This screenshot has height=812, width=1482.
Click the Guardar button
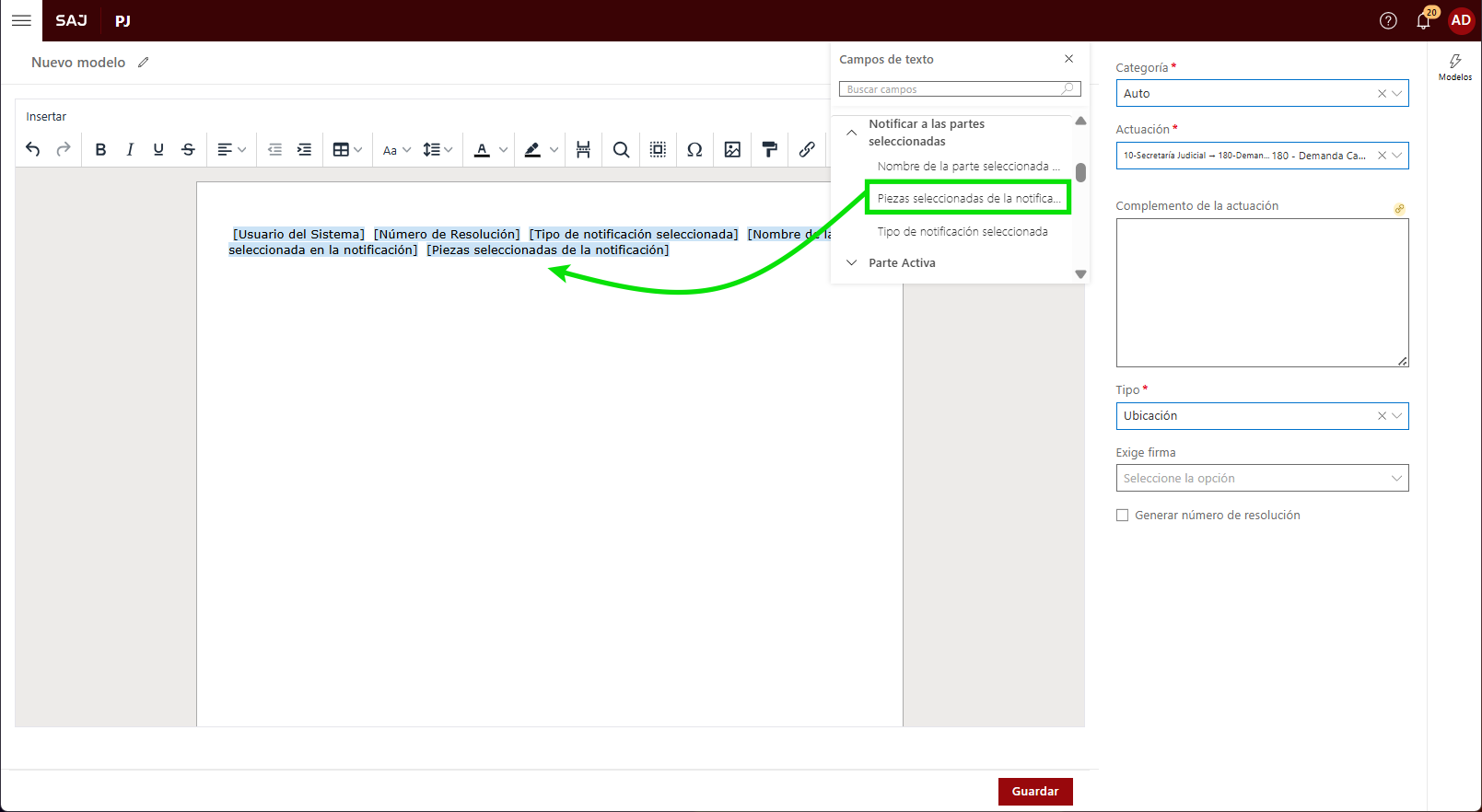(x=1034, y=792)
